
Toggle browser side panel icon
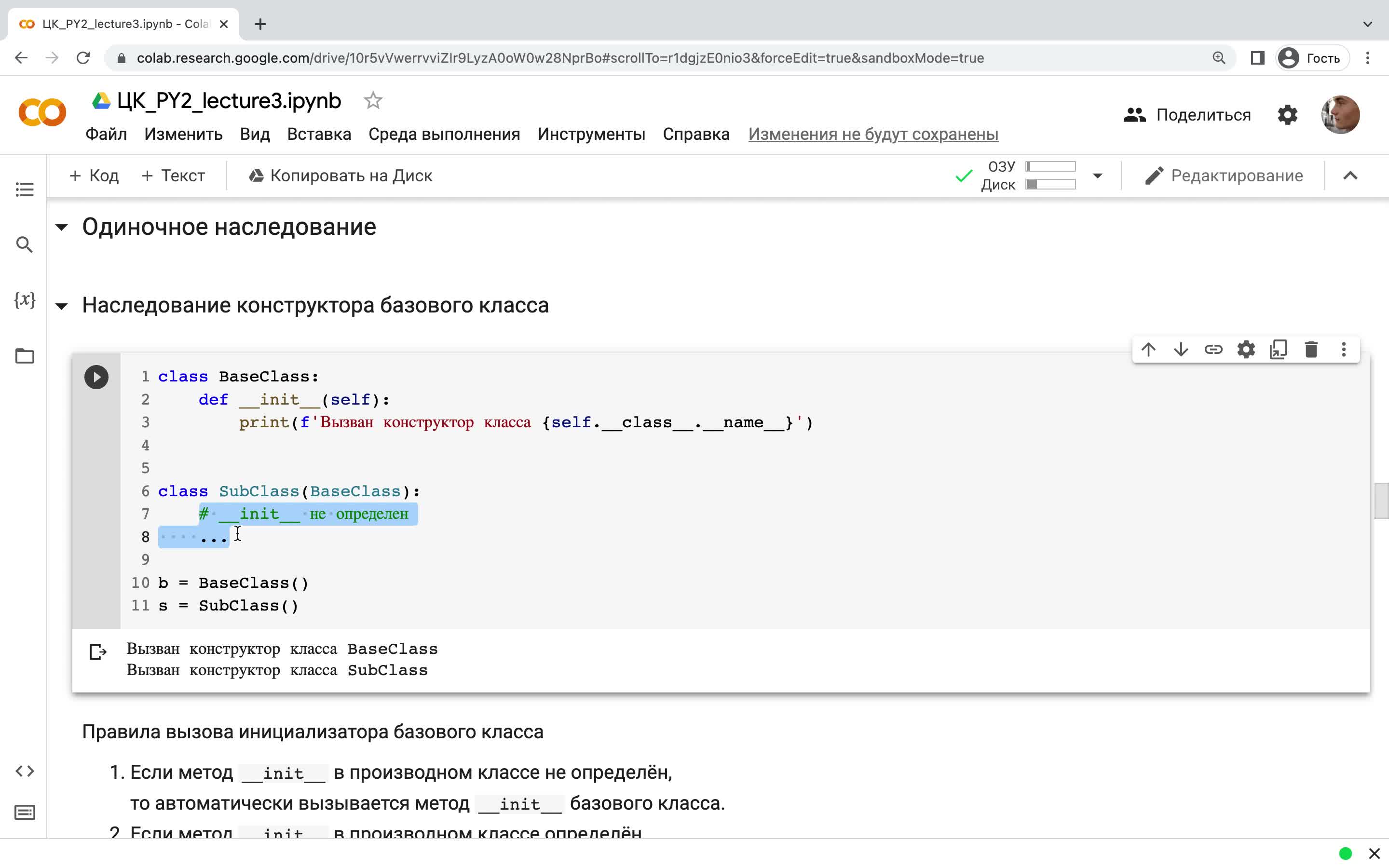pyautogui.click(x=1257, y=58)
